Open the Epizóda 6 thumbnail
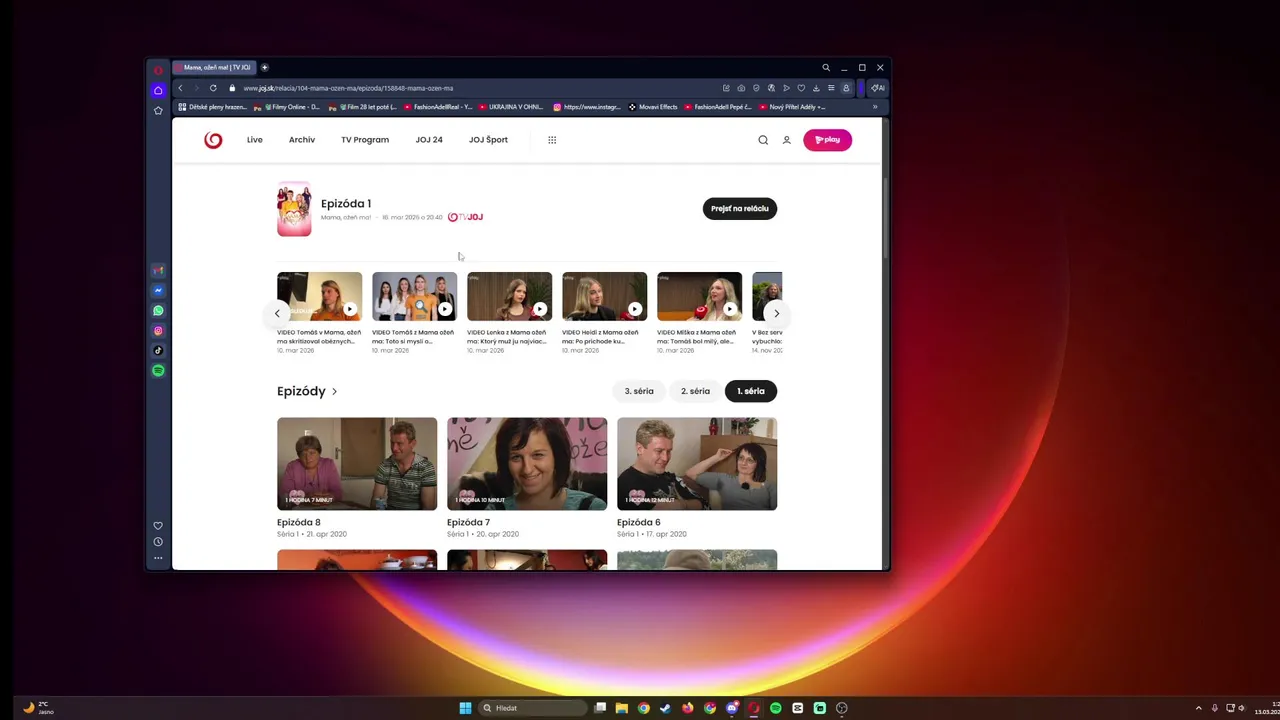Image resolution: width=1280 pixels, height=720 pixels. [697, 464]
